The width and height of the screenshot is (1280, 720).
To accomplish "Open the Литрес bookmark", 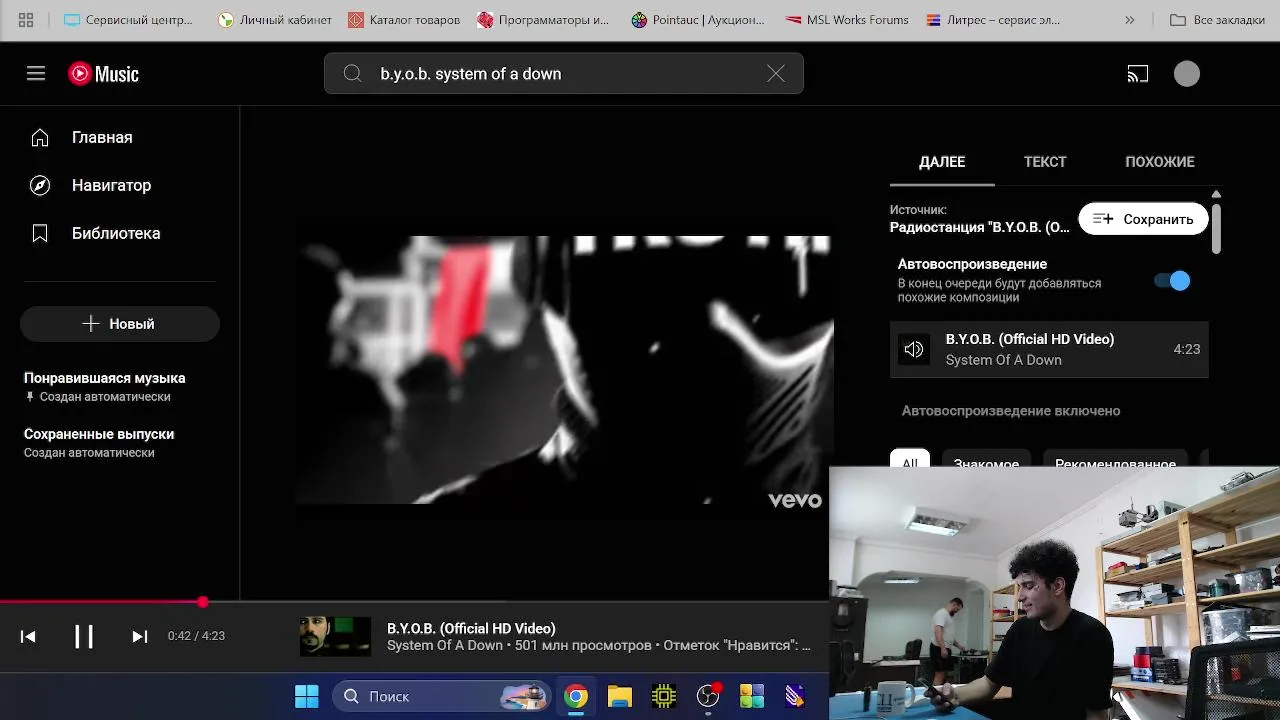I will pyautogui.click(x=993, y=20).
